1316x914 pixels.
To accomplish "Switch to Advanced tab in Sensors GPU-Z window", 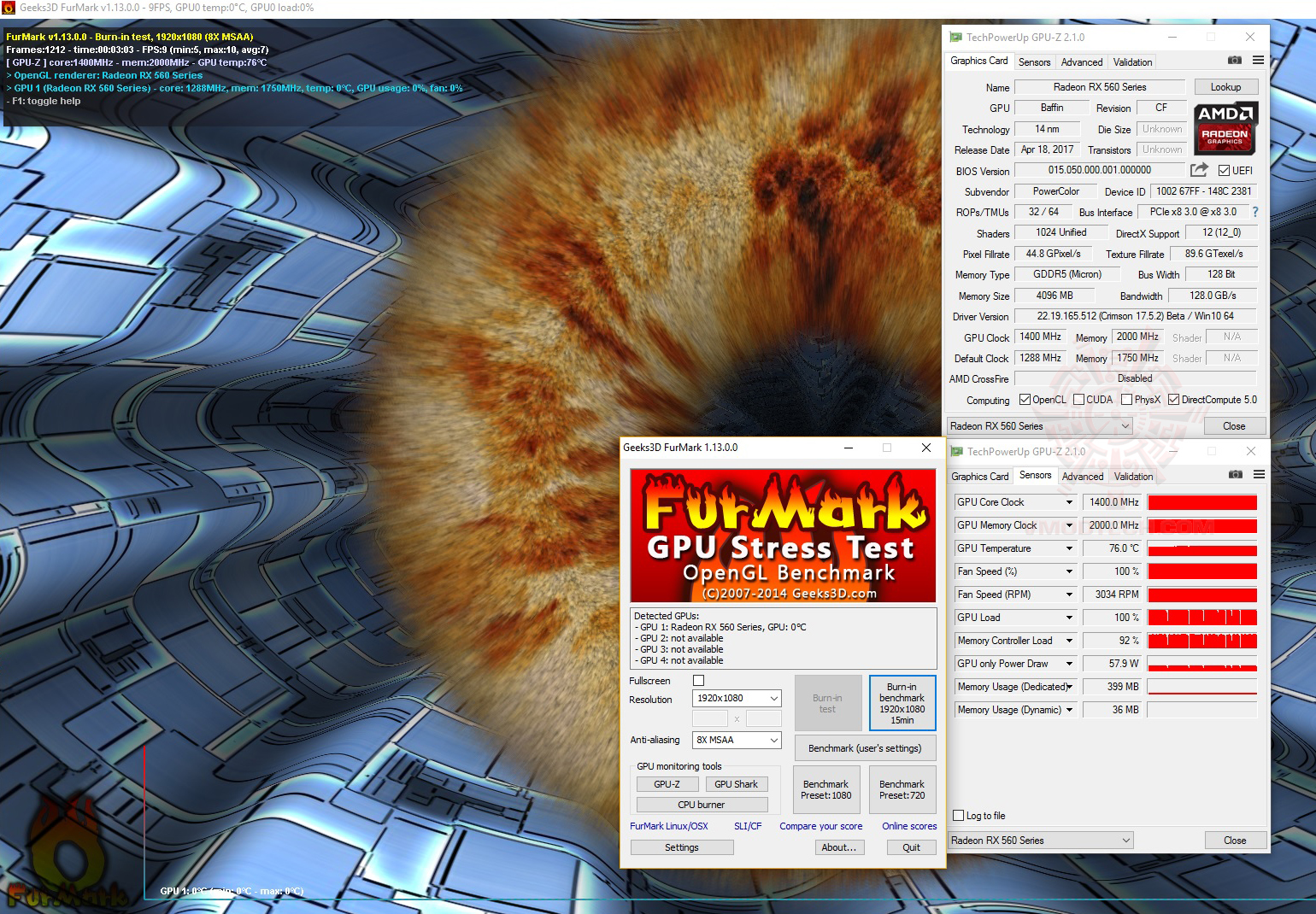I will [1083, 477].
